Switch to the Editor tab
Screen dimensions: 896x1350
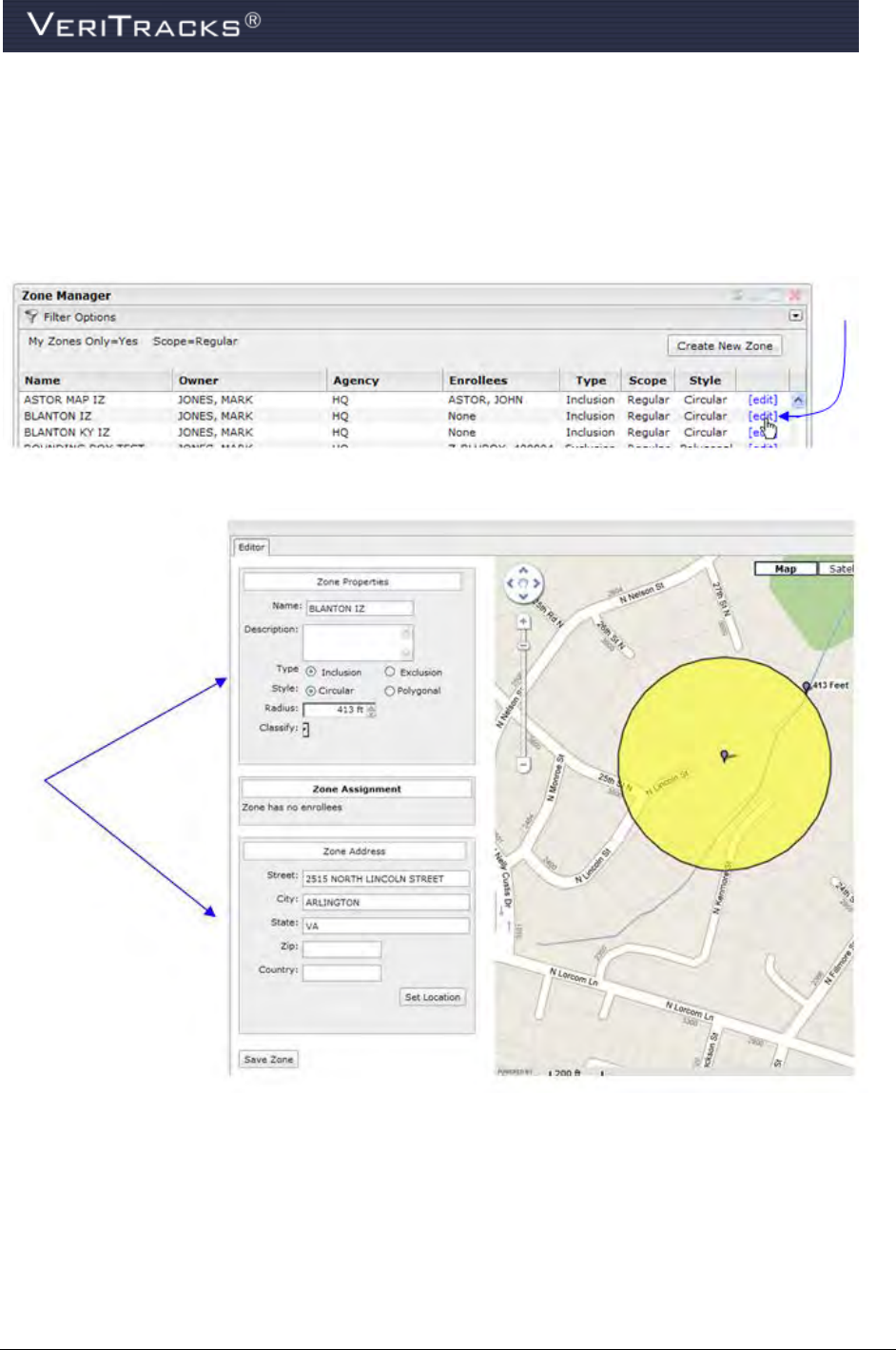(x=252, y=547)
